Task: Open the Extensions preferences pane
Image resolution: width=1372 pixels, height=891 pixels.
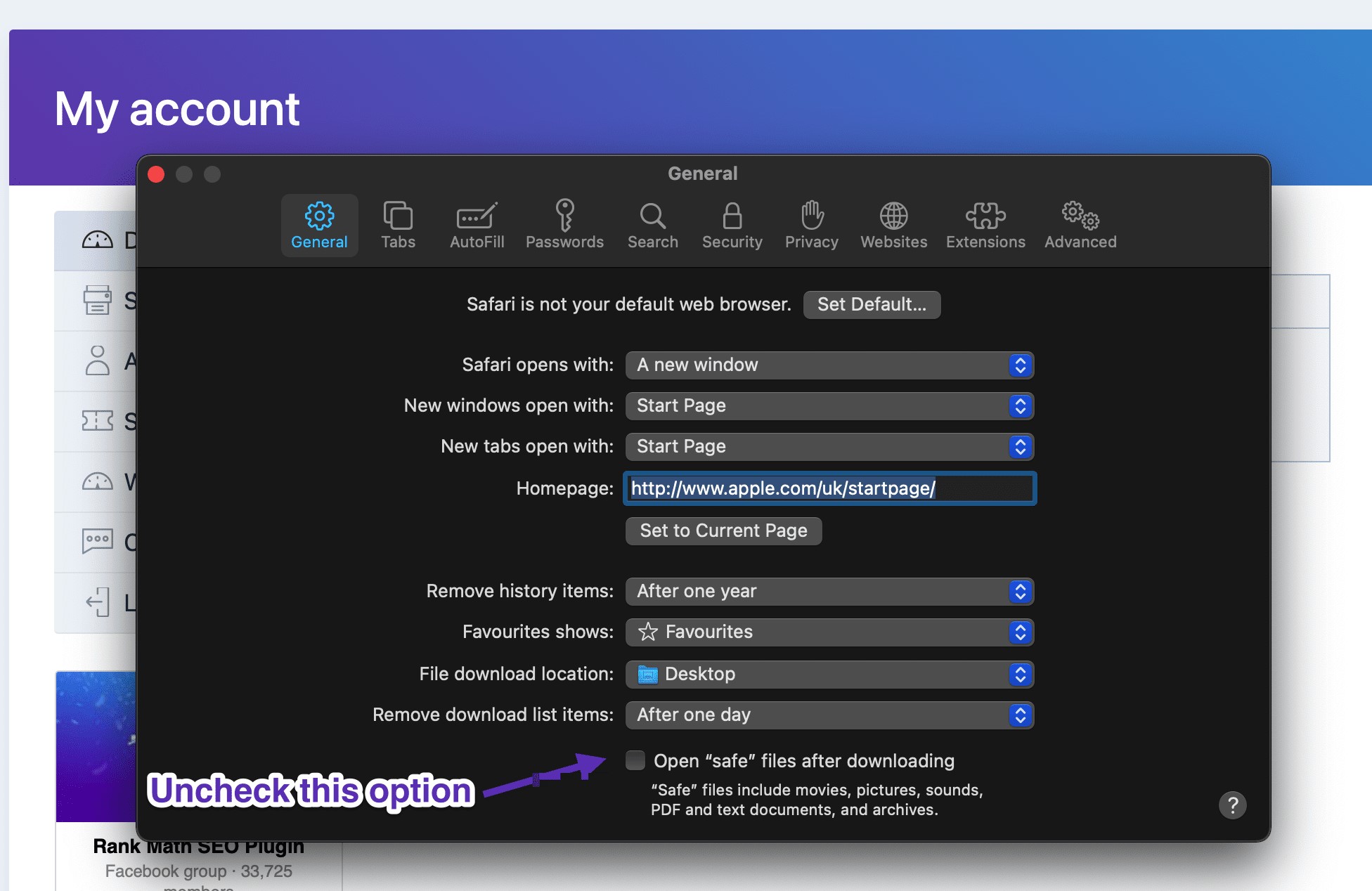Action: [x=985, y=226]
